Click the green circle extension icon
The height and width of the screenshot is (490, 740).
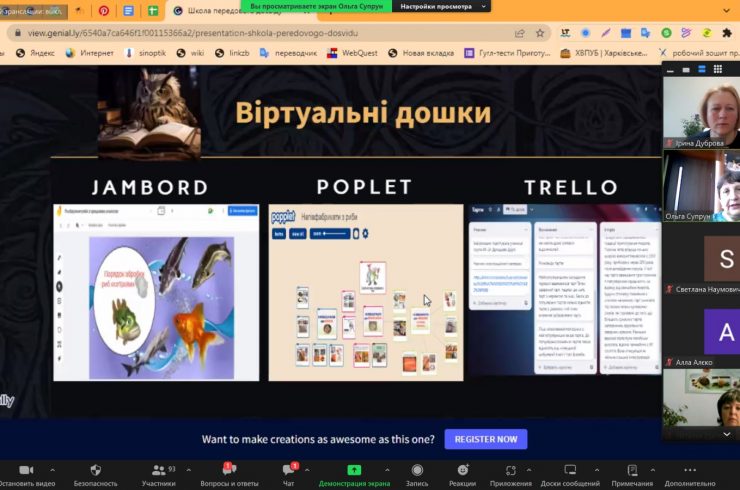(x=666, y=33)
